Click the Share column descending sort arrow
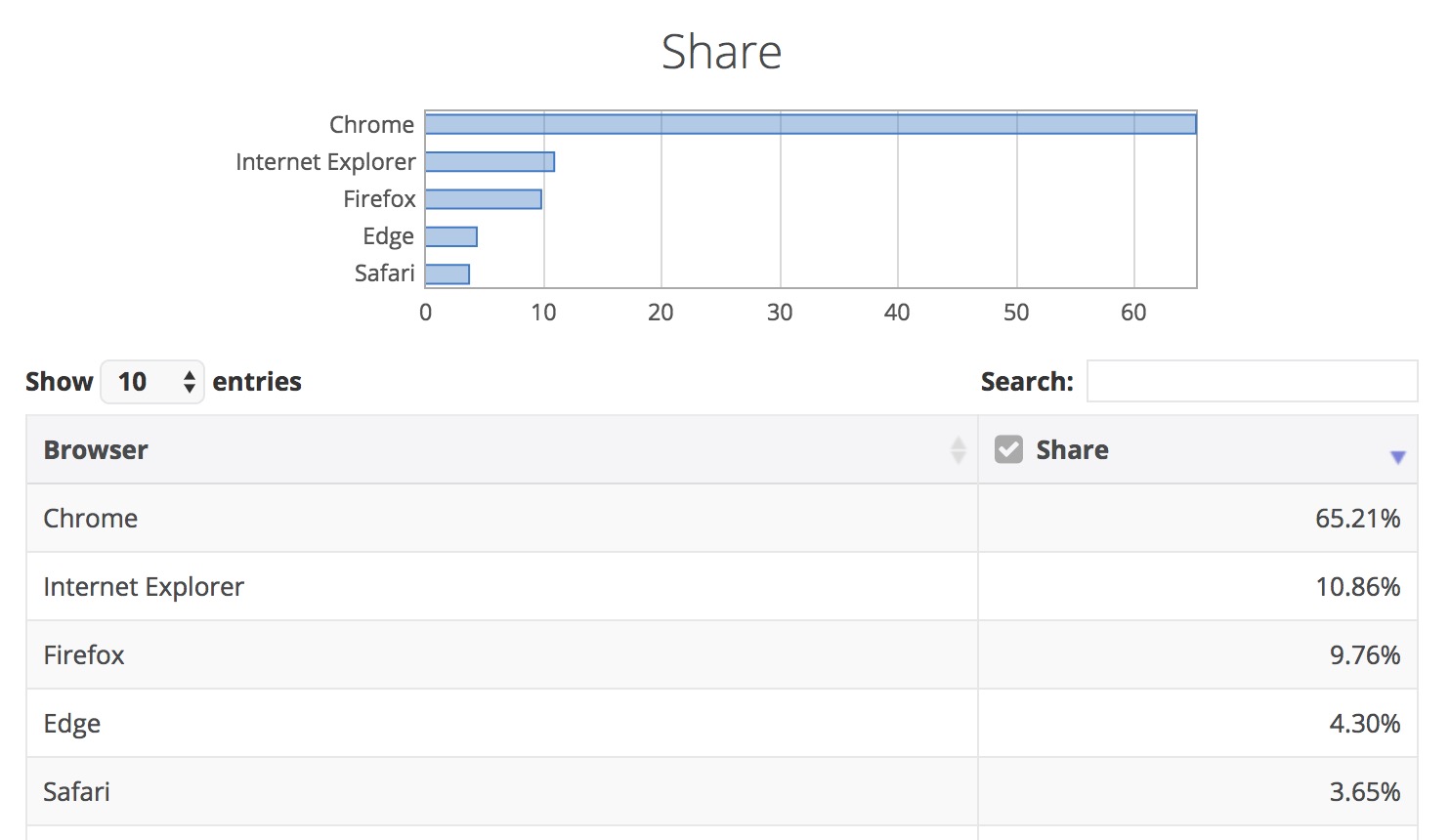The height and width of the screenshot is (840, 1450). click(1397, 457)
